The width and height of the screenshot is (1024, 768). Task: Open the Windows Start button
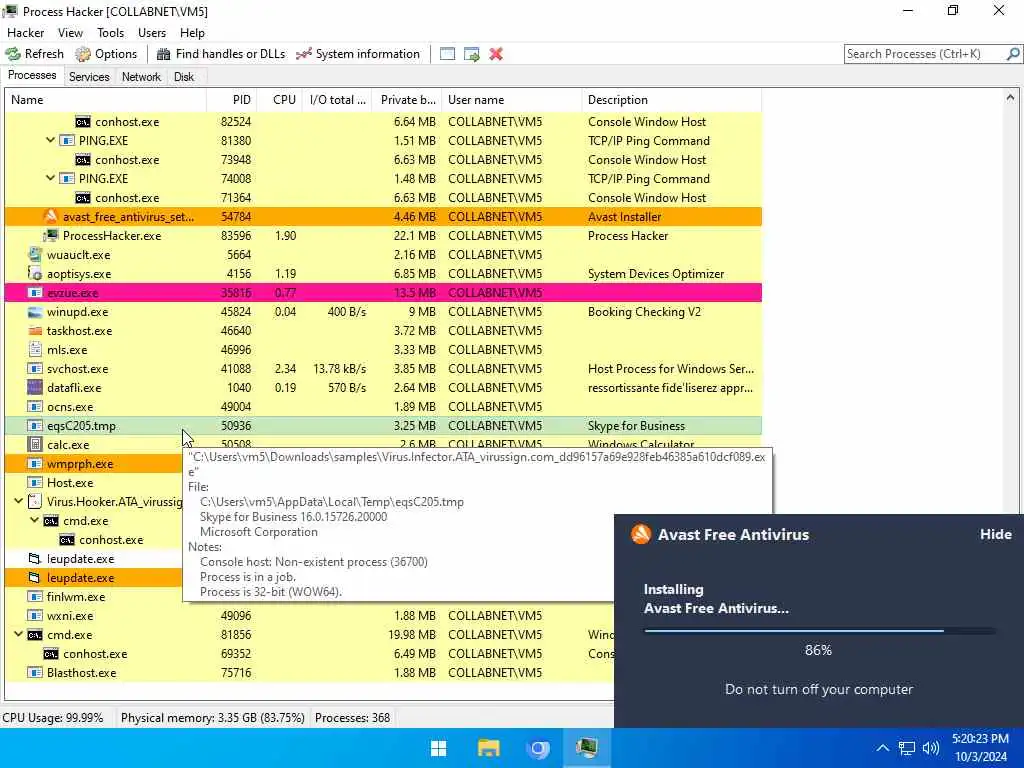tap(439, 748)
